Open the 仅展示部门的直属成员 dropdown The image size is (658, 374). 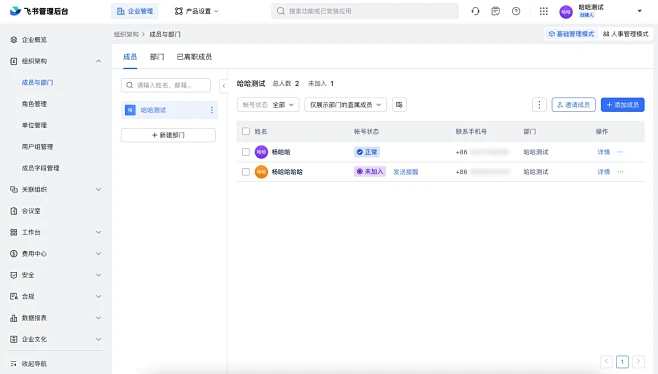tap(345, 105)
